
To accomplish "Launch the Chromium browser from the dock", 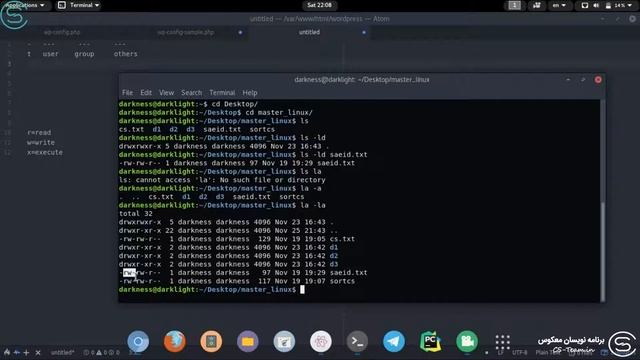I will pos(138,341).
